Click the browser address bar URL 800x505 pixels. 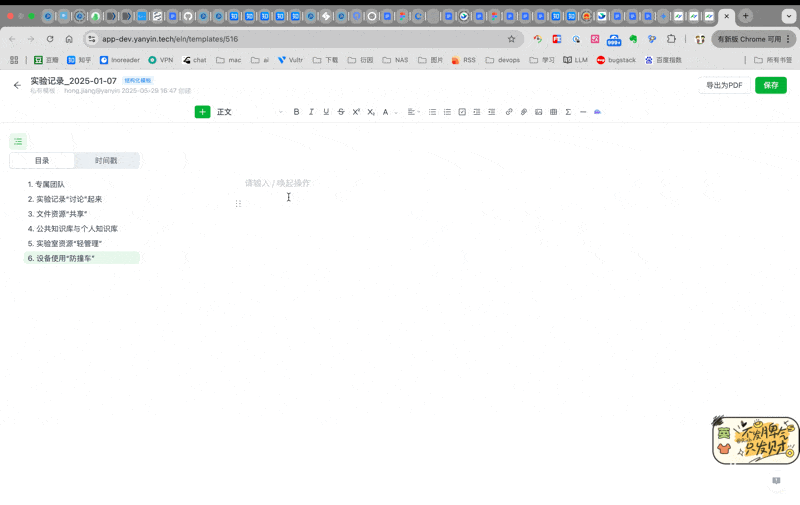point(170,39)
